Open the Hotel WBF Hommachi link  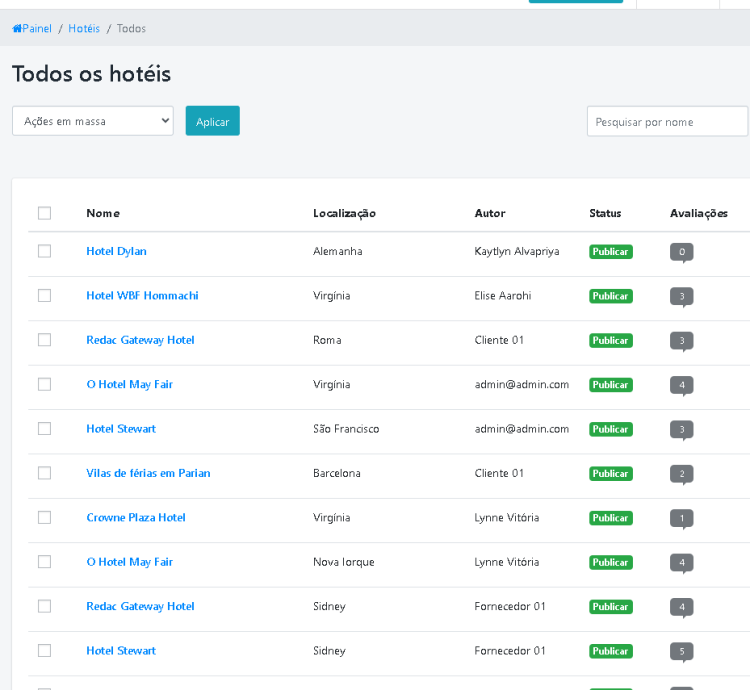coord(142,296)
